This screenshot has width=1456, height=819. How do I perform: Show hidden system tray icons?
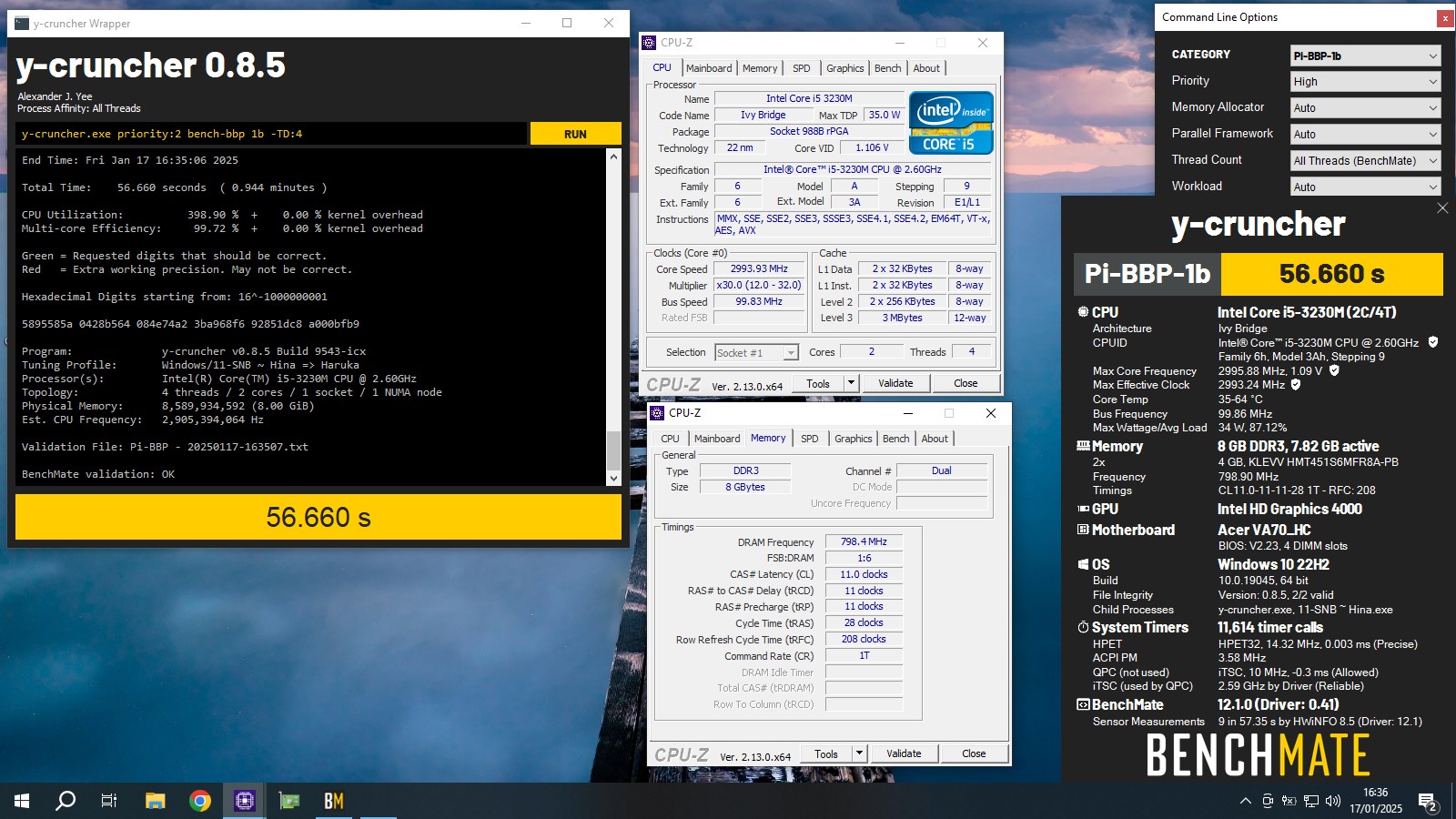coord(1245,801)
